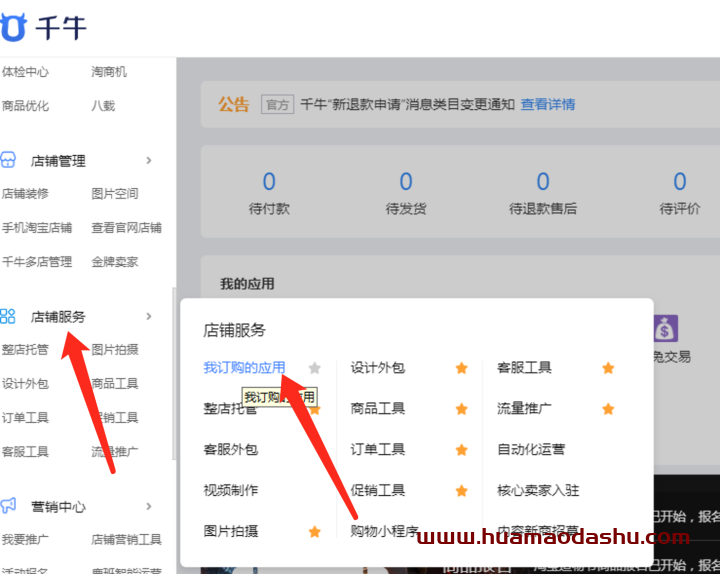Open 查看官网店铺 in the sidebar
Screen dimensions: 720x574
[x=126, y=227]
